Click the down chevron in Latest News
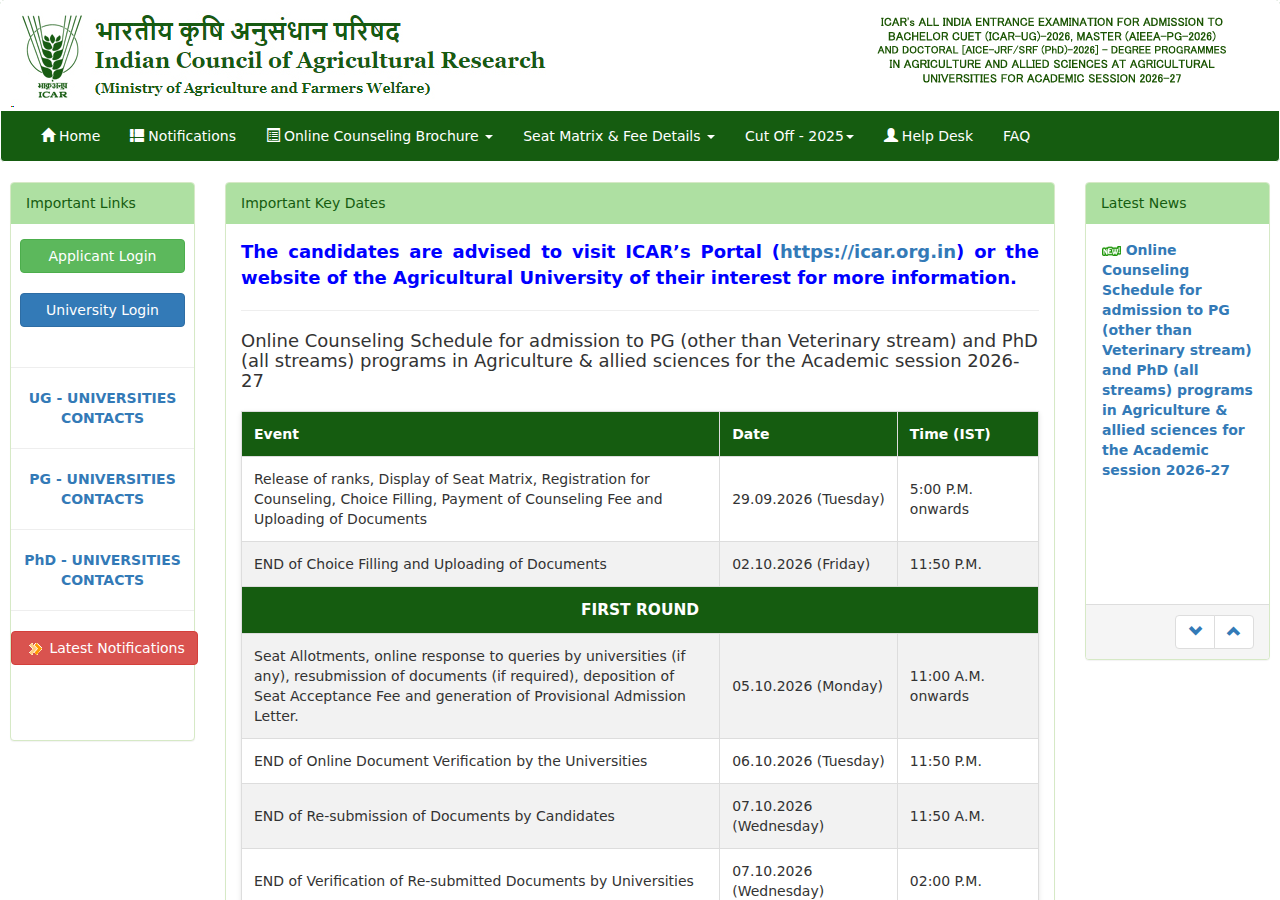 pos(1195,632)
